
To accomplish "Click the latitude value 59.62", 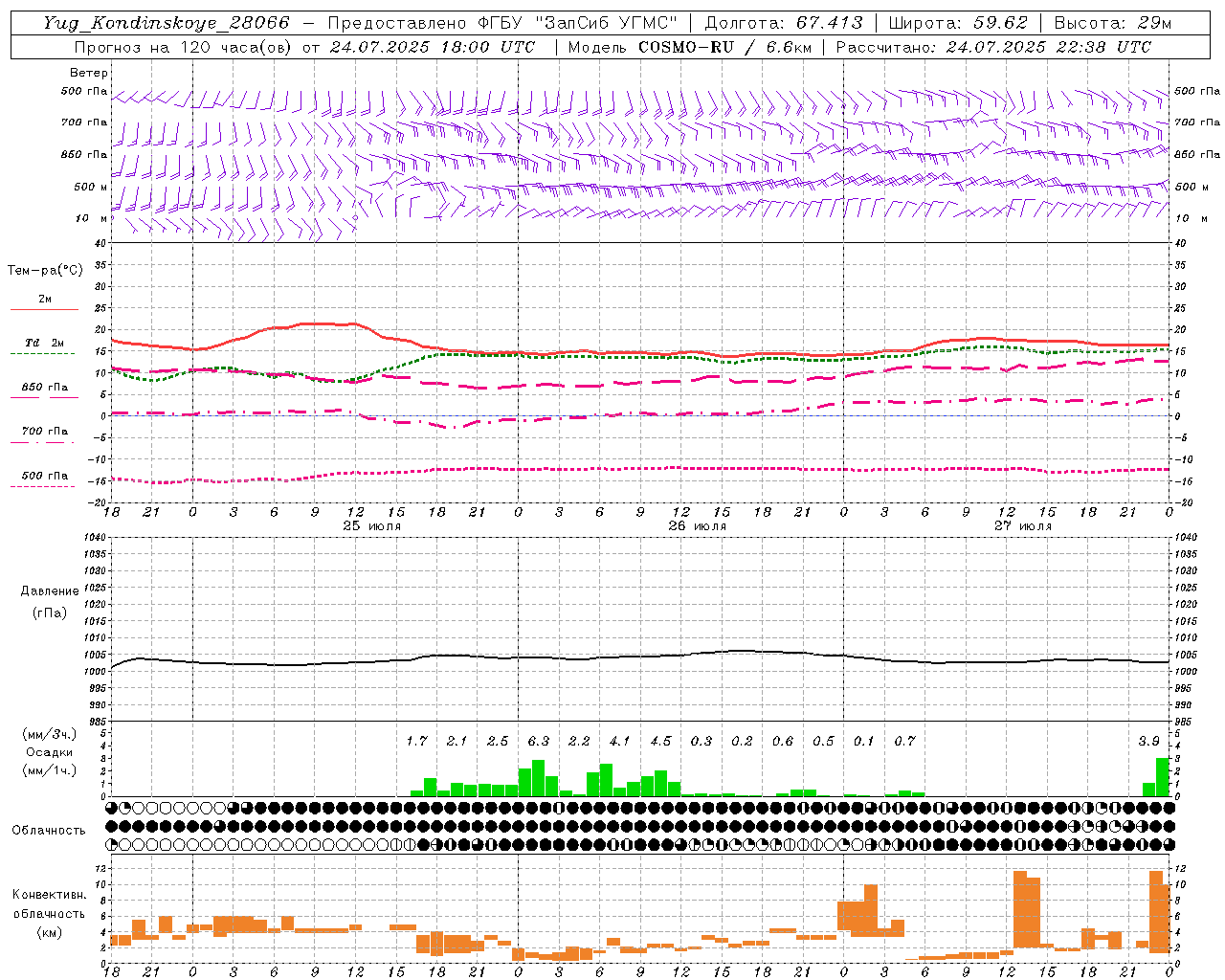I will coord(1001,23).
